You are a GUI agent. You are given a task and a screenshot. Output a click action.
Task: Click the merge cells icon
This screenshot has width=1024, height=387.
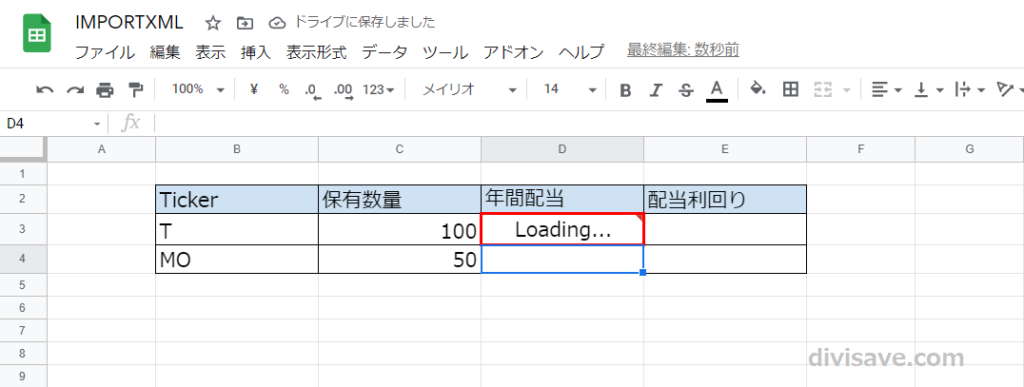[x=823, y=89]
